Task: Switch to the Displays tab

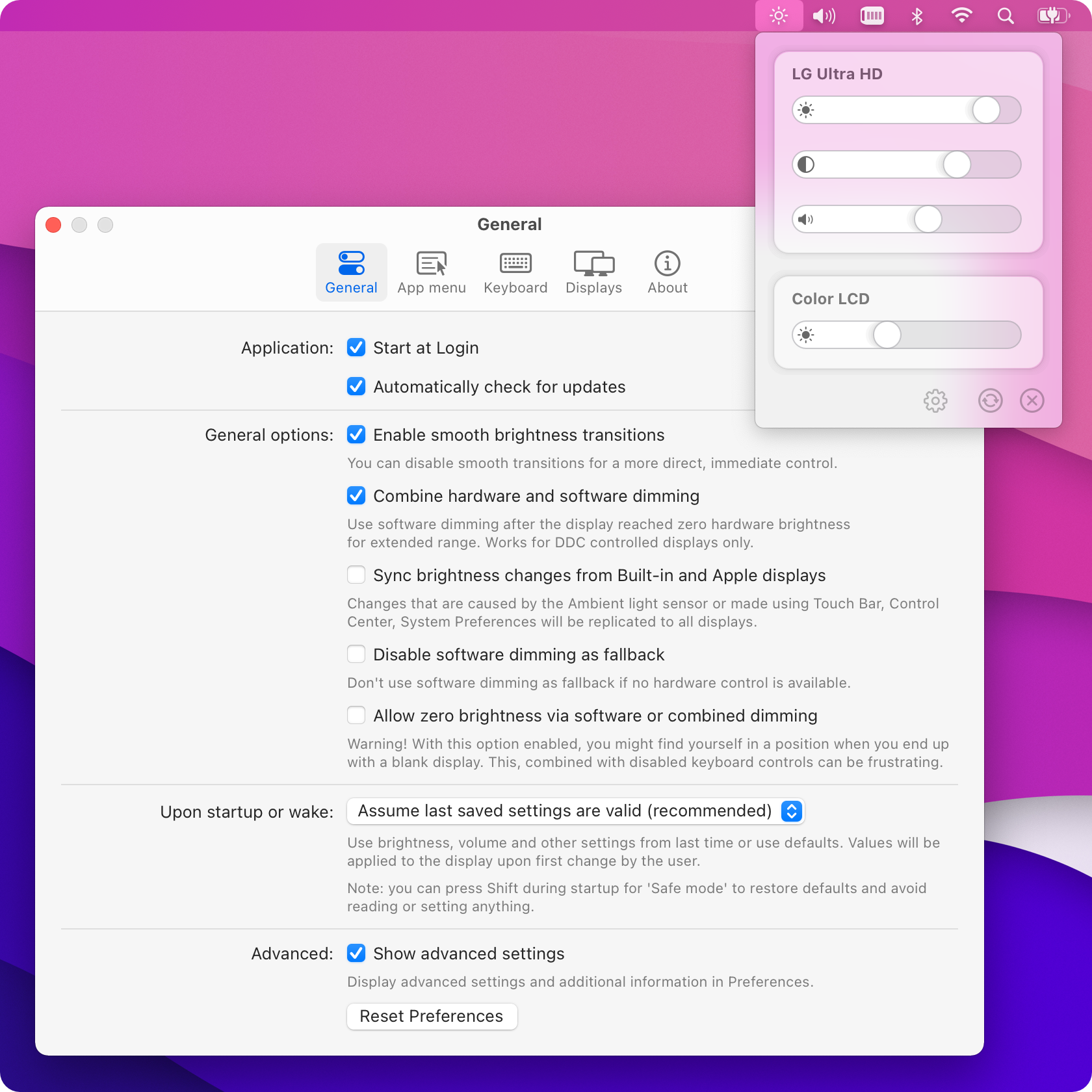Action: point(593,272)
